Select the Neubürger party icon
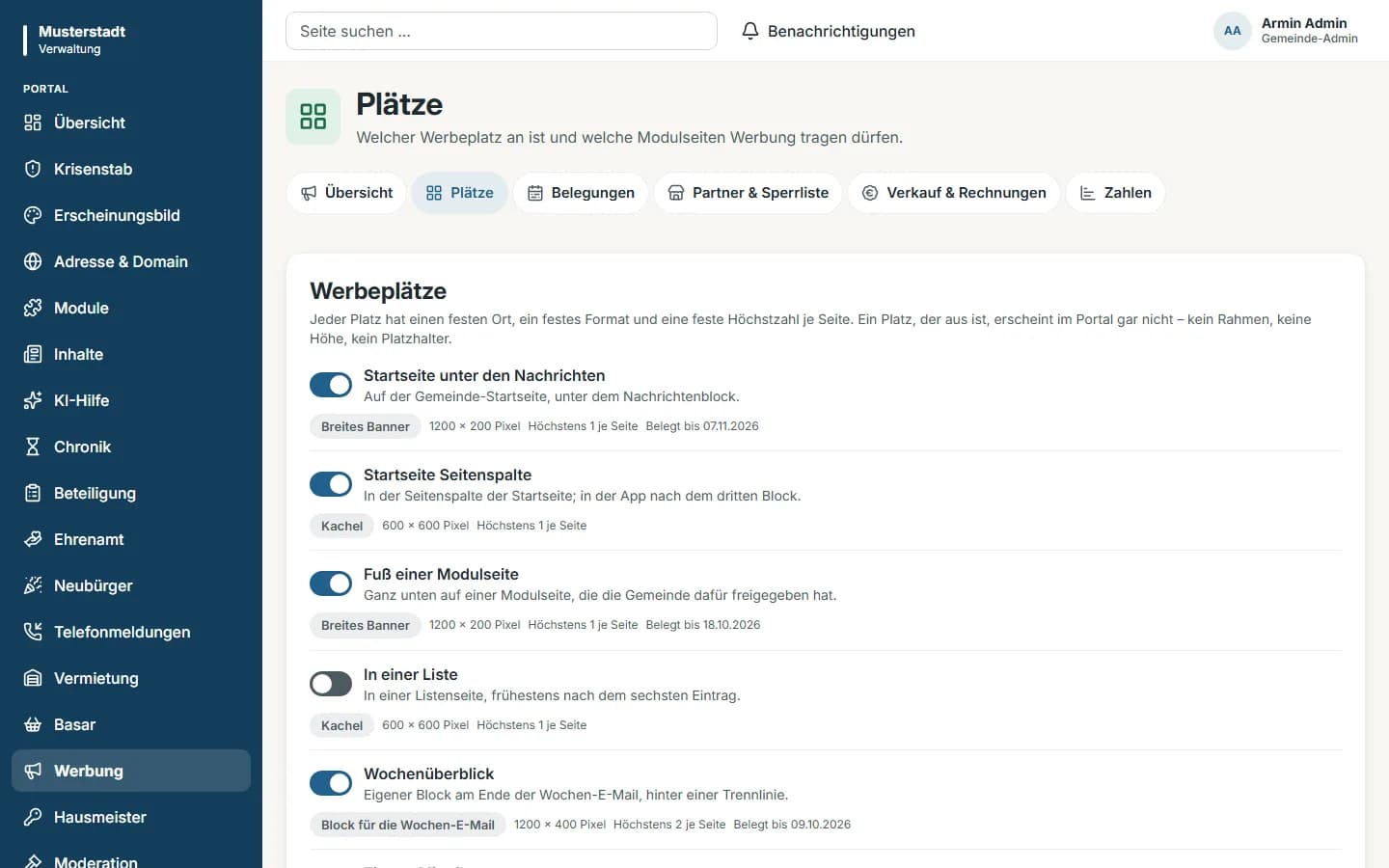The image size is (1389, 868). click(x=33, y=585)
